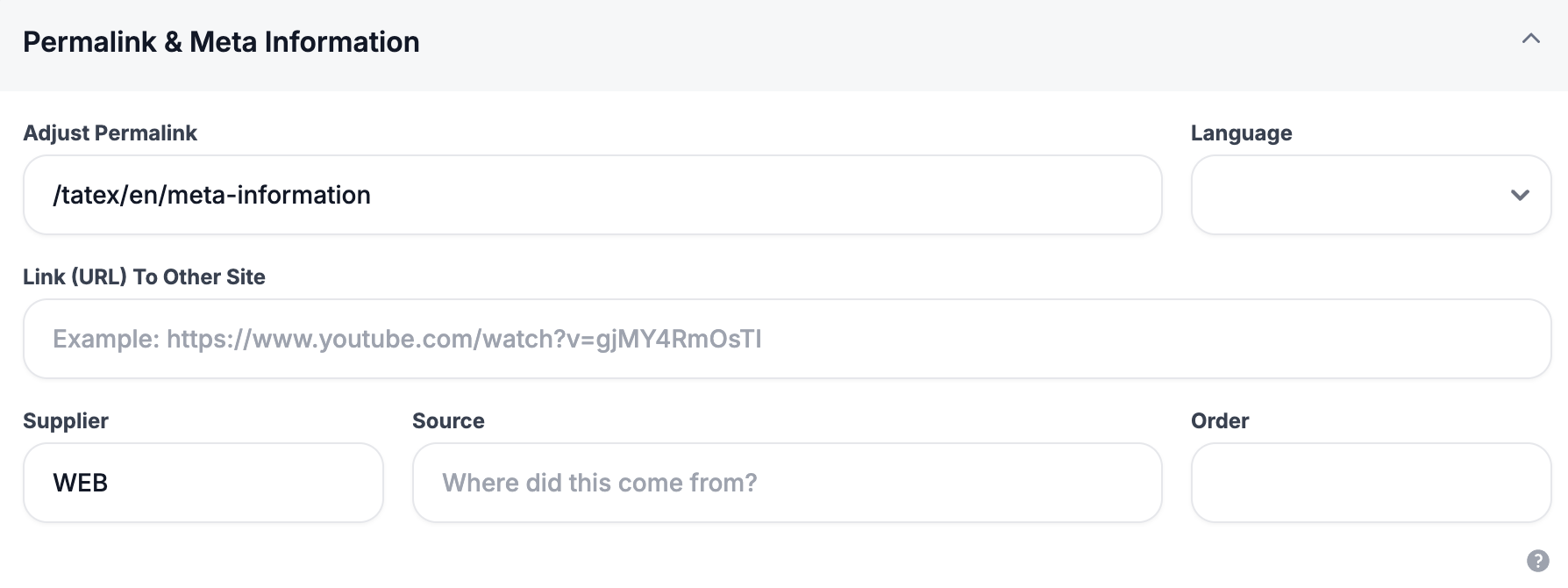This screenshot has height=588, width=1568.
Task: Click the help question mark icon
Action: point(1537,561)
